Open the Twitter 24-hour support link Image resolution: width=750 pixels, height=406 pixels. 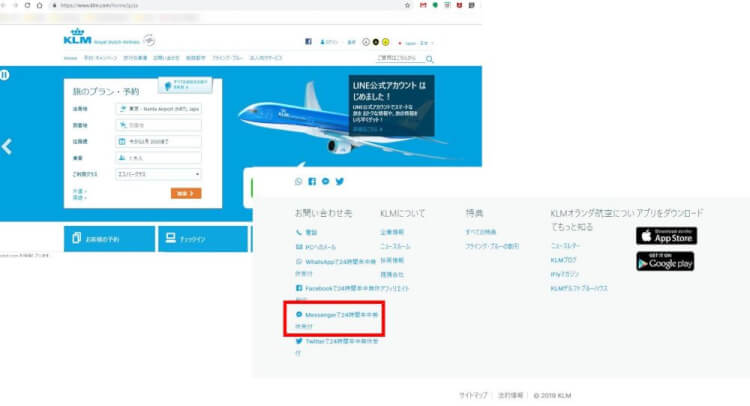(337, 347)
